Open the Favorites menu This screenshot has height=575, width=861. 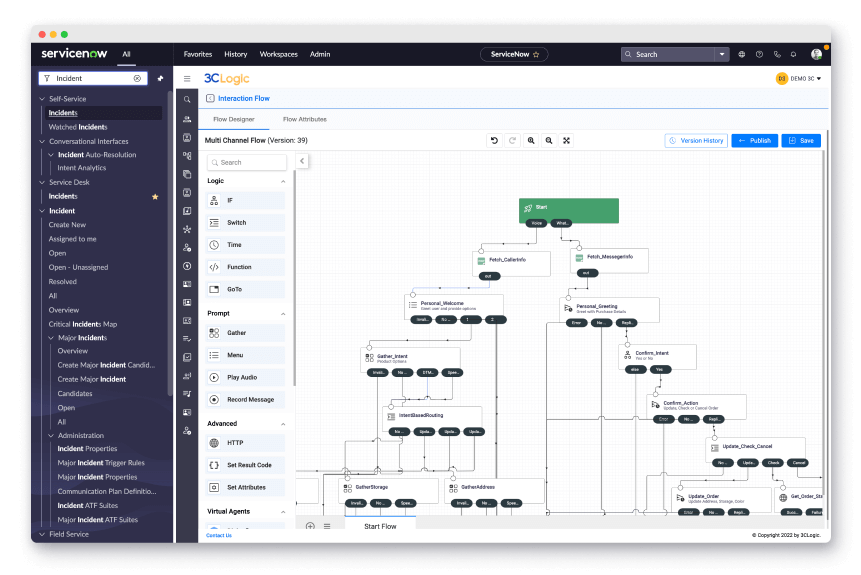pyautogui.click(x=198, y=54)
